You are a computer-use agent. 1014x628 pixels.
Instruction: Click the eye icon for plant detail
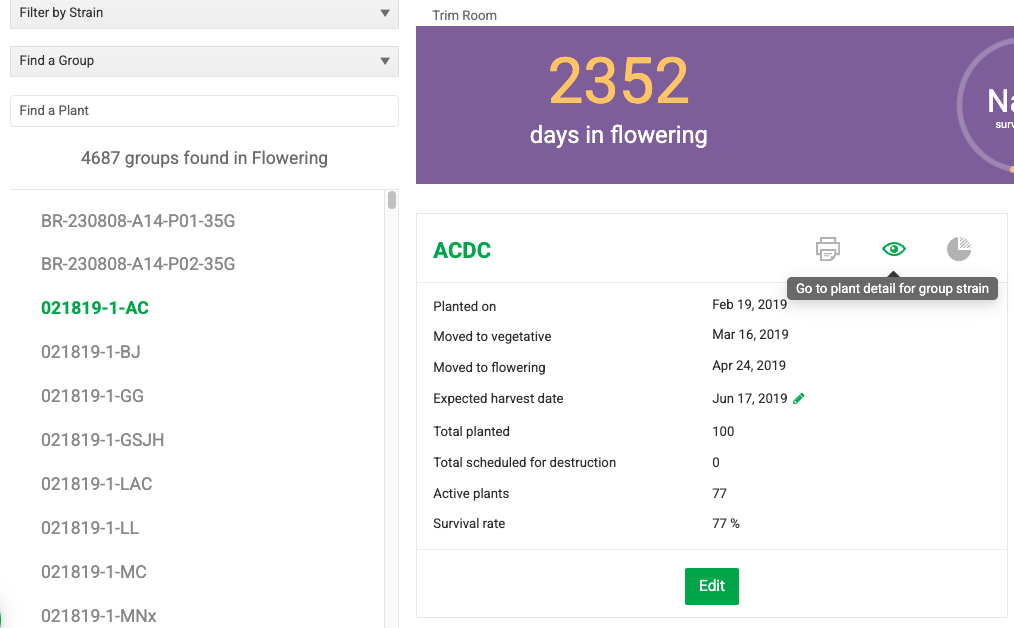893,249
